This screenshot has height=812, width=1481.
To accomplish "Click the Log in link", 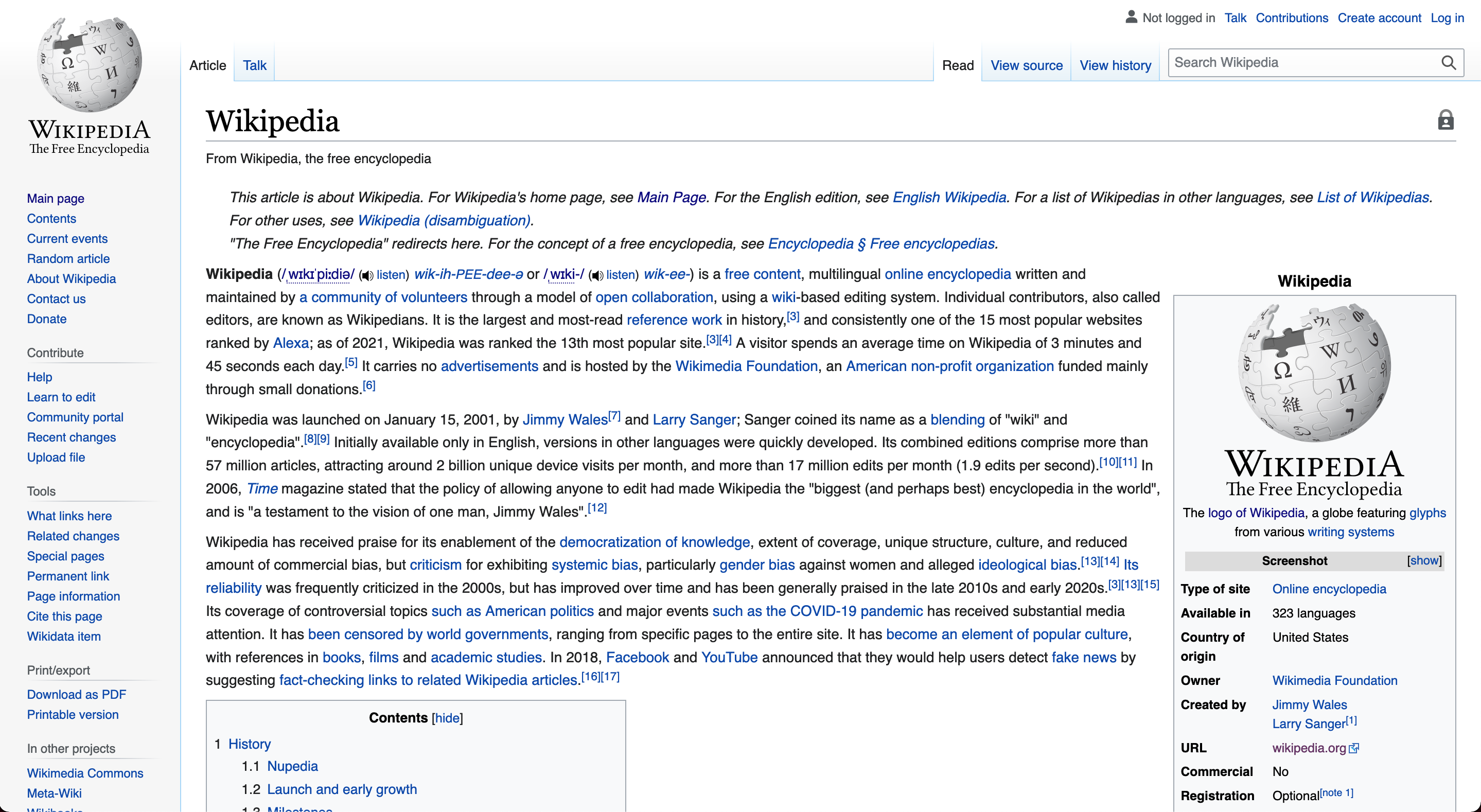I will click(1447, 18).
